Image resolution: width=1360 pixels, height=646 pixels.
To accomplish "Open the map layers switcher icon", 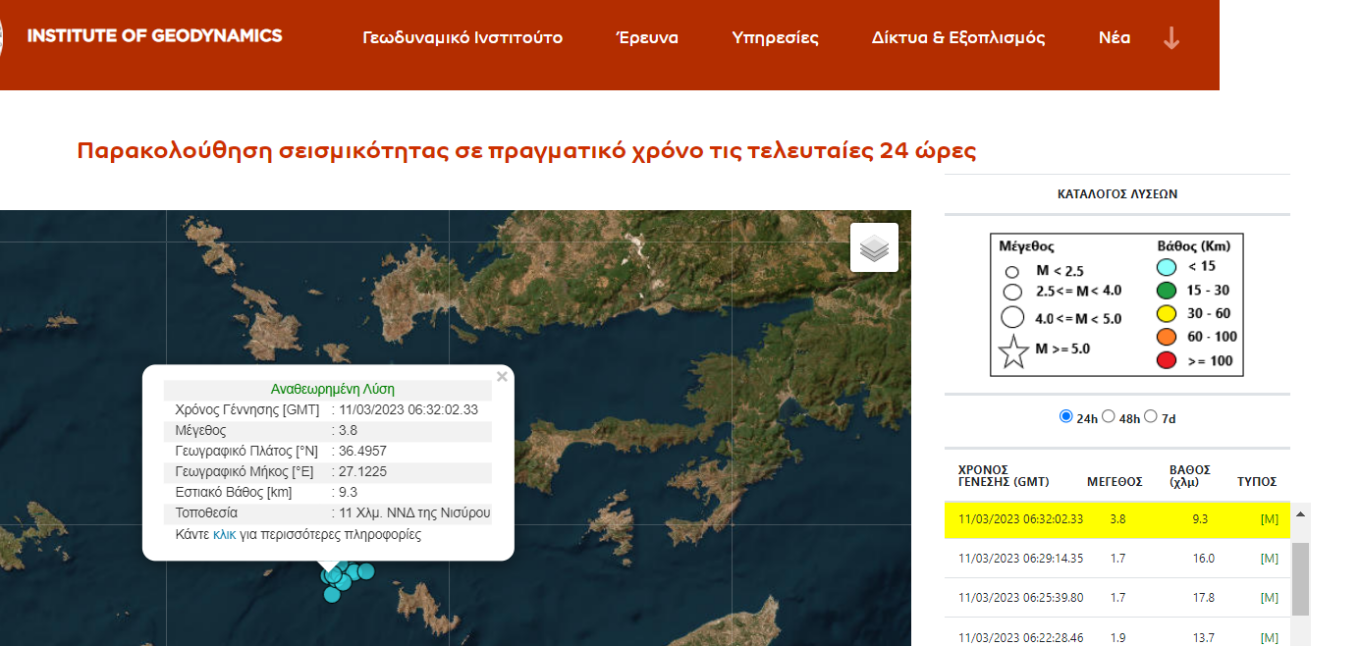I will (x=874, y=248).
